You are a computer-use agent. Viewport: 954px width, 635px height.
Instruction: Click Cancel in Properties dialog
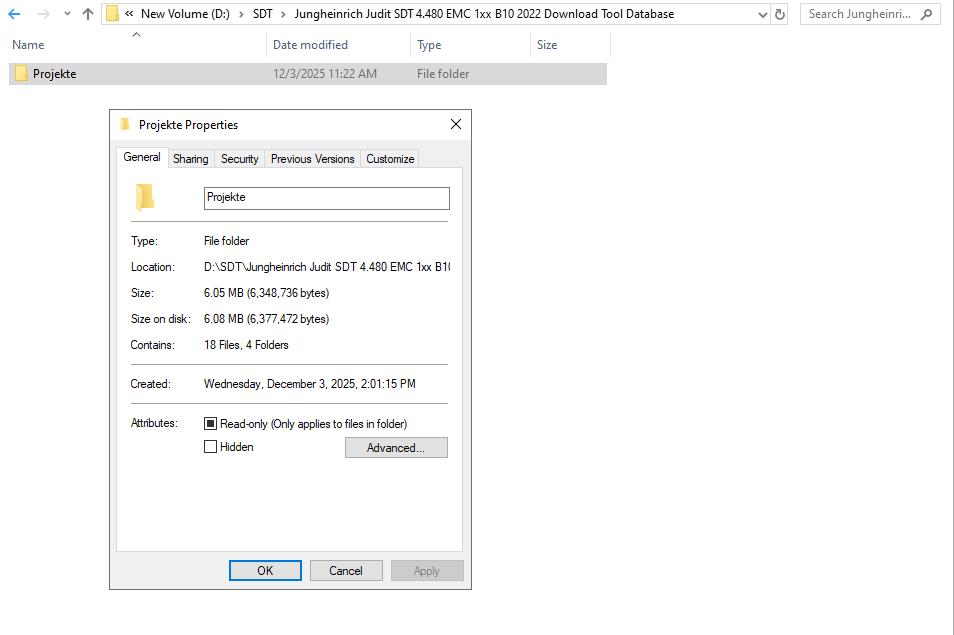(x=346, y=571)
